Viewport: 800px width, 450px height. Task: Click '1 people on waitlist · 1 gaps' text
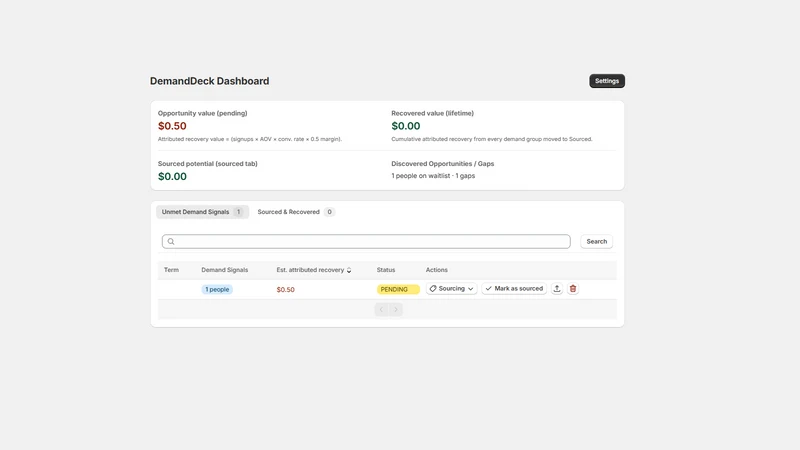(433, 176)
